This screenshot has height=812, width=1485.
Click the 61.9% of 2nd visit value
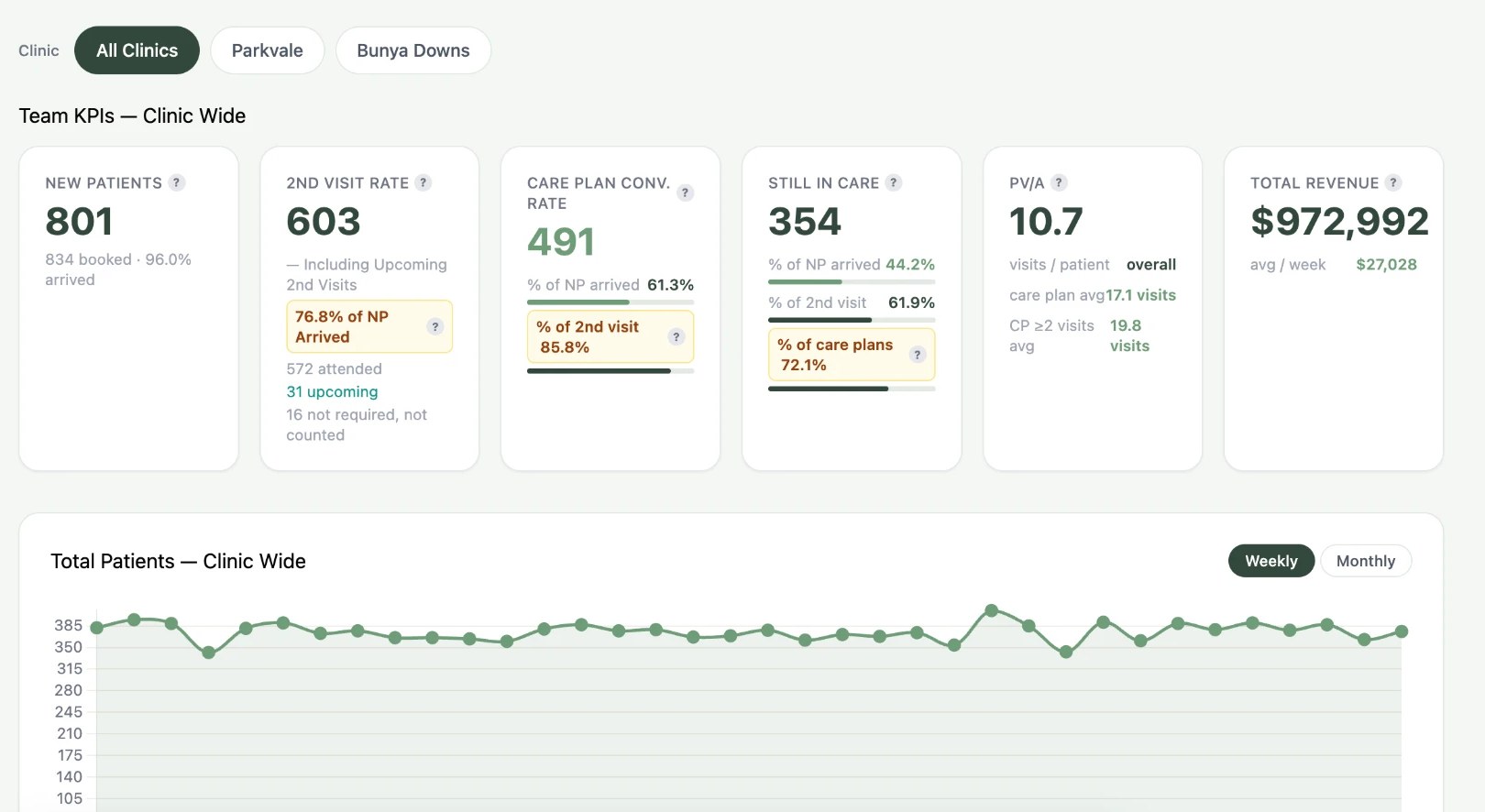tap(911, 302)
